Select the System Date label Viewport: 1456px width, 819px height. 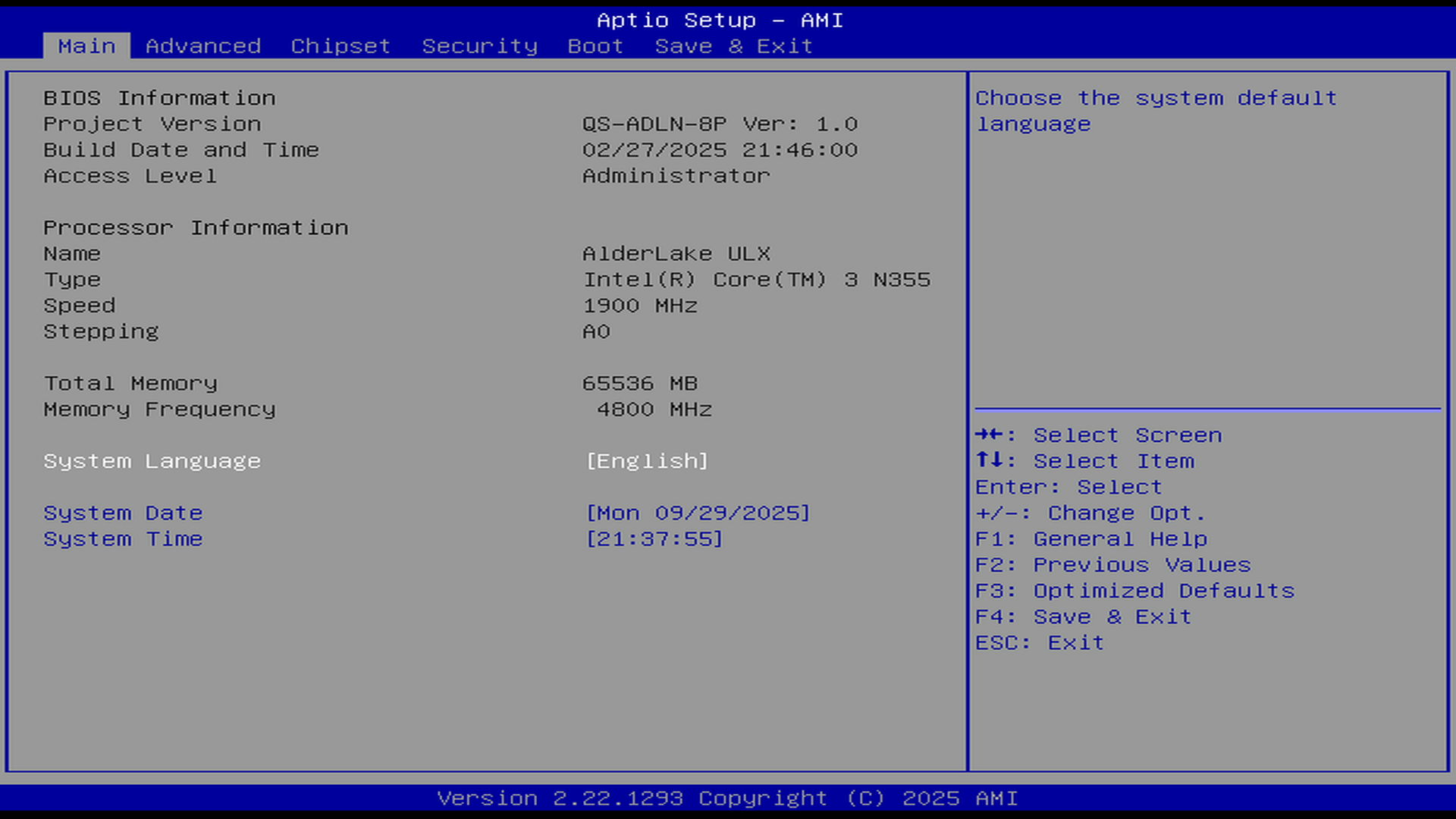tap(123, 513)
